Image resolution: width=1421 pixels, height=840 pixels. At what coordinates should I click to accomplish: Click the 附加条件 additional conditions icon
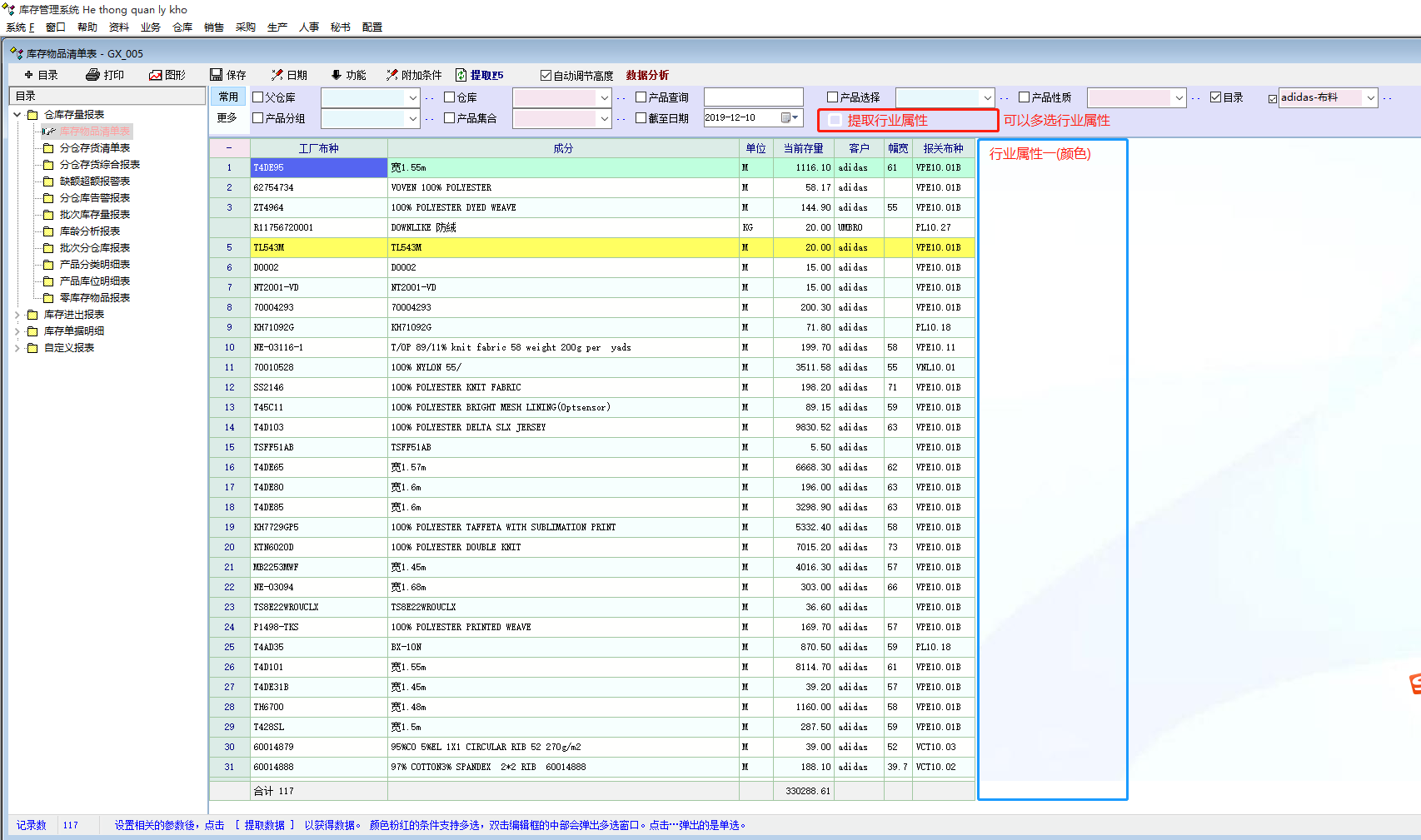coord(391,75)
